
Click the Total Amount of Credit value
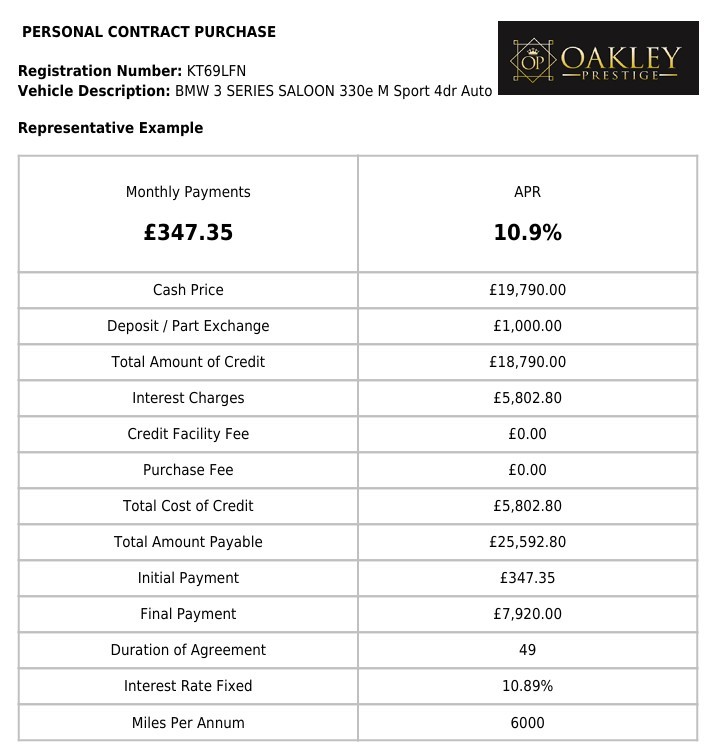point(527,362)
